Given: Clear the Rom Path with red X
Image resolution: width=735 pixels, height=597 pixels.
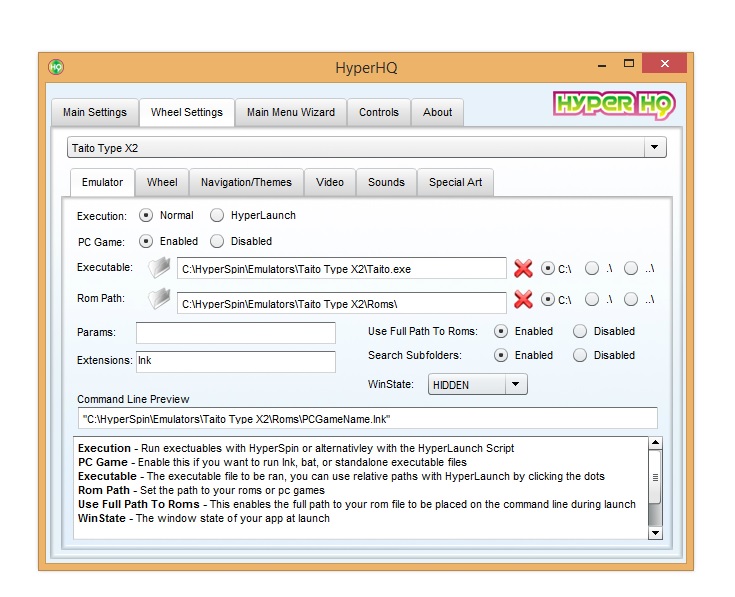Looking at the screenshot, I should [x=523, y=299].
